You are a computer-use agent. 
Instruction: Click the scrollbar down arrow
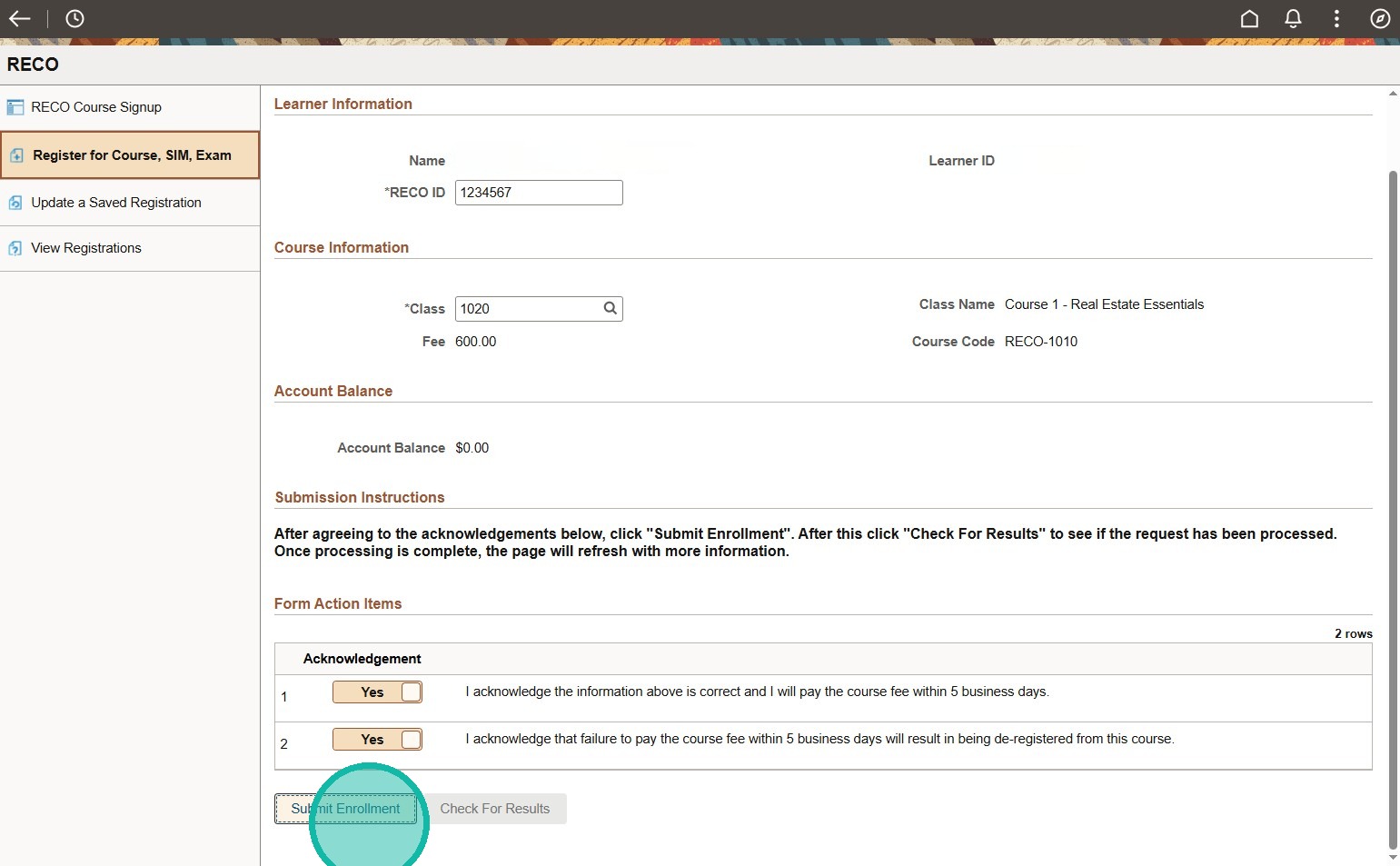pos(1393,857)
